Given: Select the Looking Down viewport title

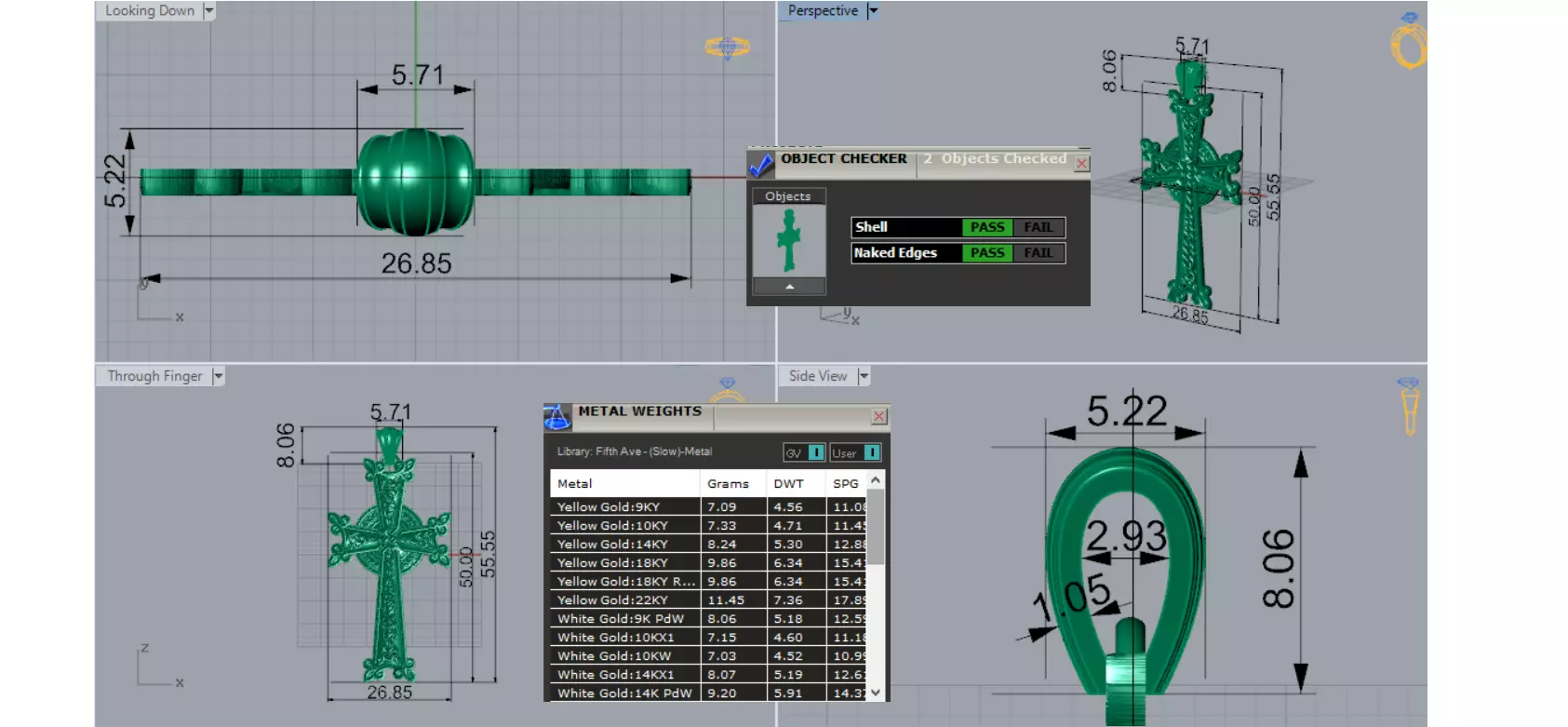Looking at the screenshot, I should (150, 11).
